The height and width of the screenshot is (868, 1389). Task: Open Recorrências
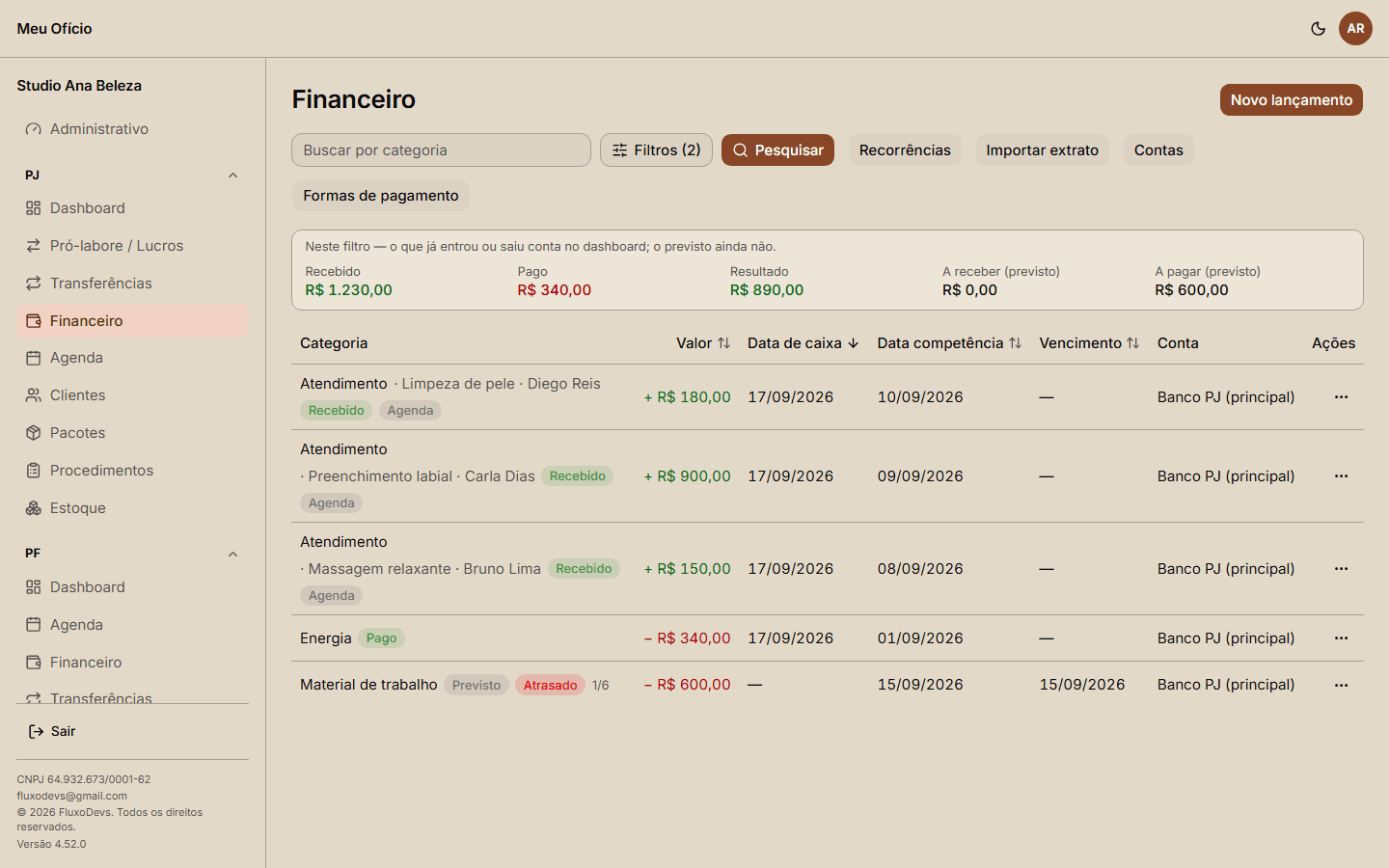pyautogui.click(x=905, y=150)
